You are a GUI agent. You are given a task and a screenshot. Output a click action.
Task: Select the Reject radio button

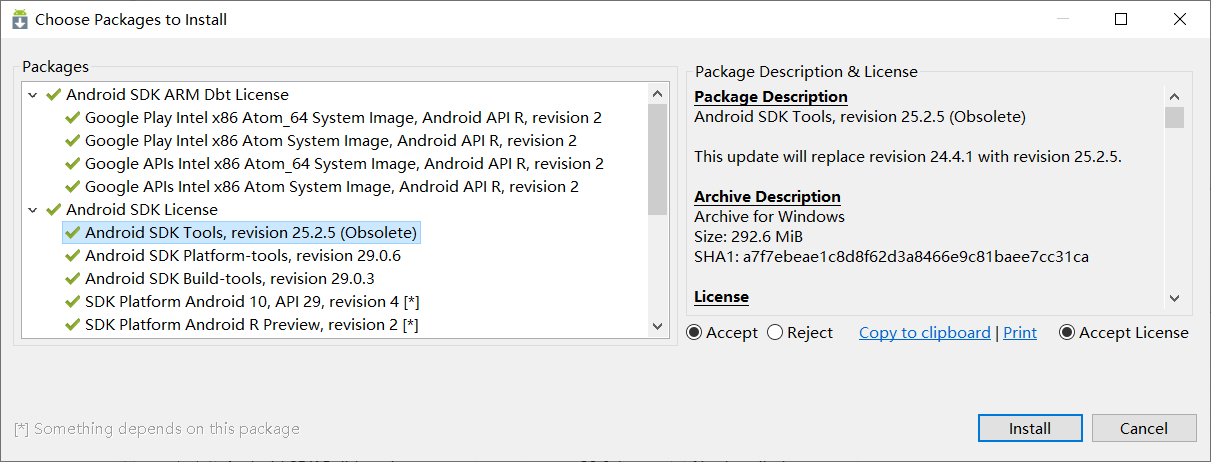click(775, 333)
